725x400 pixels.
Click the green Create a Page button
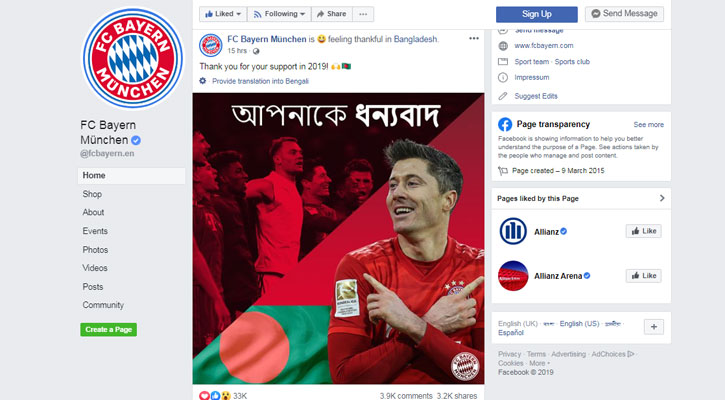pos(109,329)
